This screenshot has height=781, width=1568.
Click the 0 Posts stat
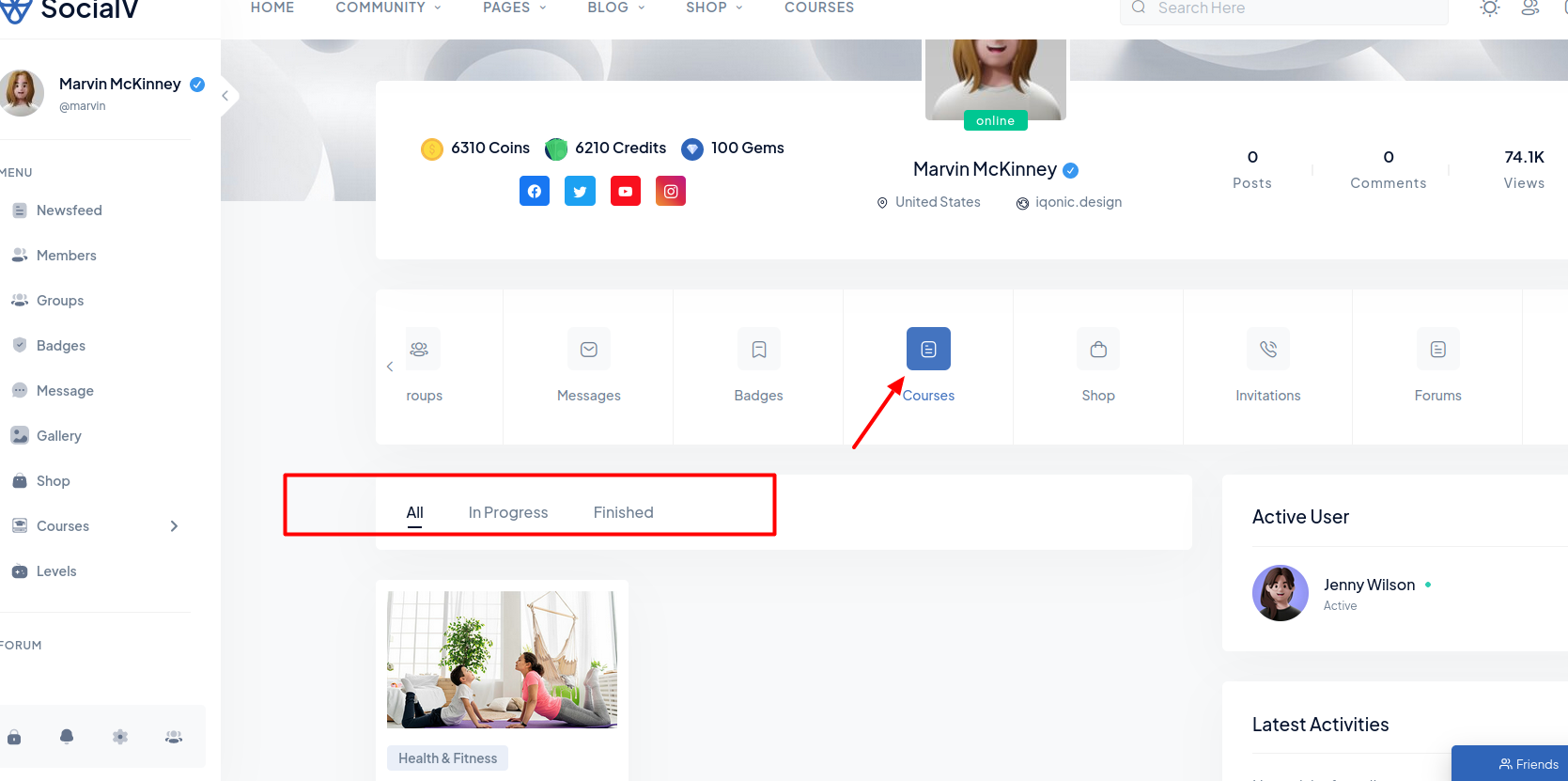(x=1252, y=169)
